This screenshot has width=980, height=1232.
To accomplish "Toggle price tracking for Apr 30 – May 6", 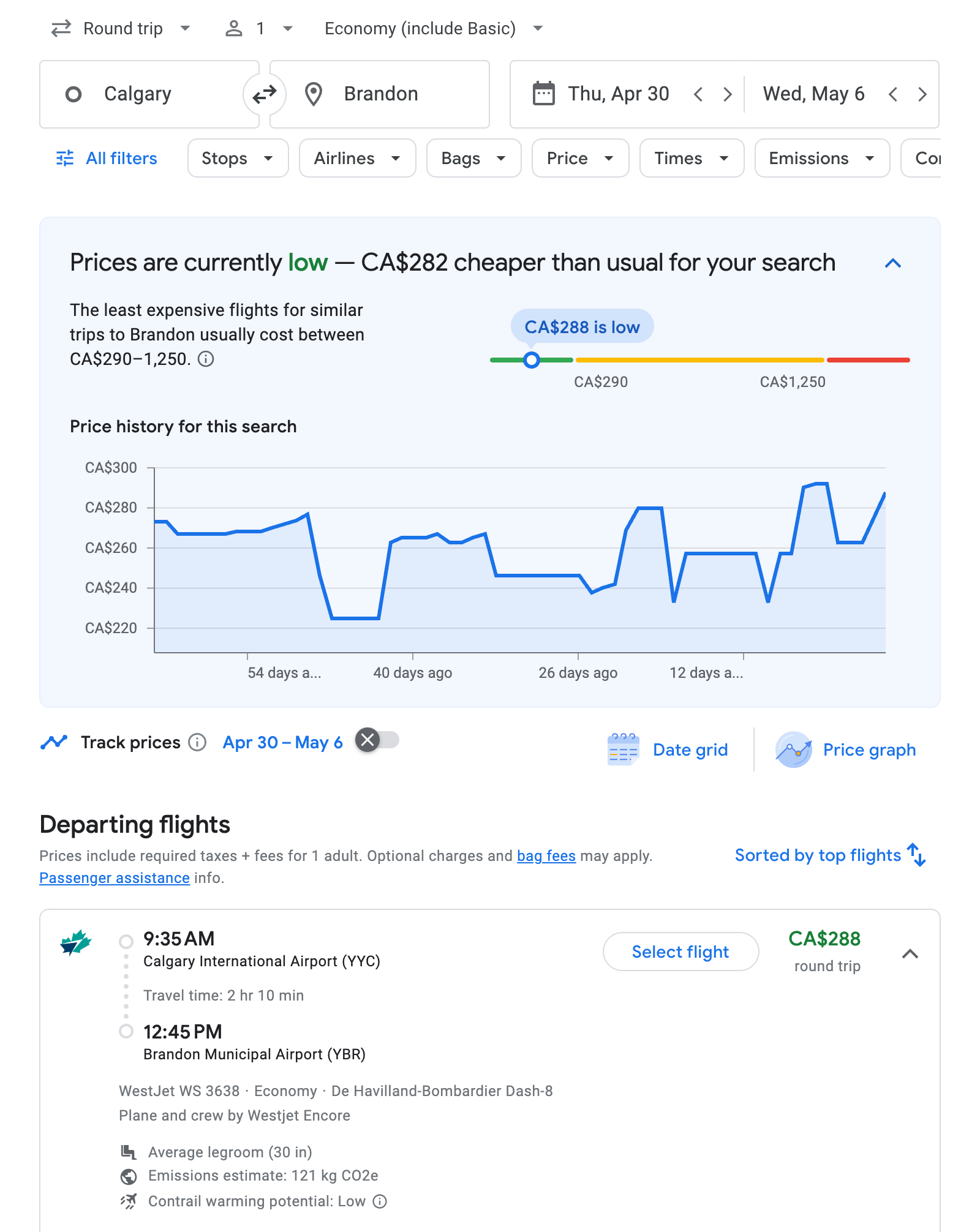I will click(377, 740).
